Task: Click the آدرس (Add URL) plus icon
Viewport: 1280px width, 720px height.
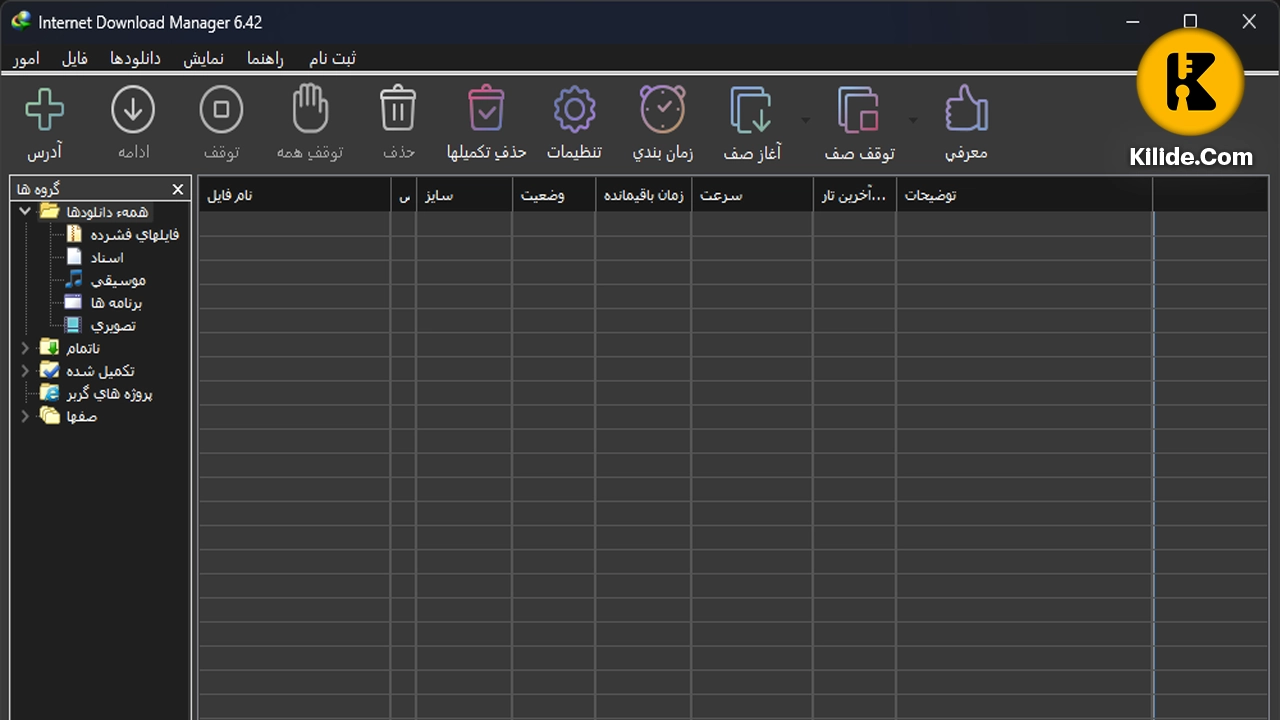Action: 44,110
